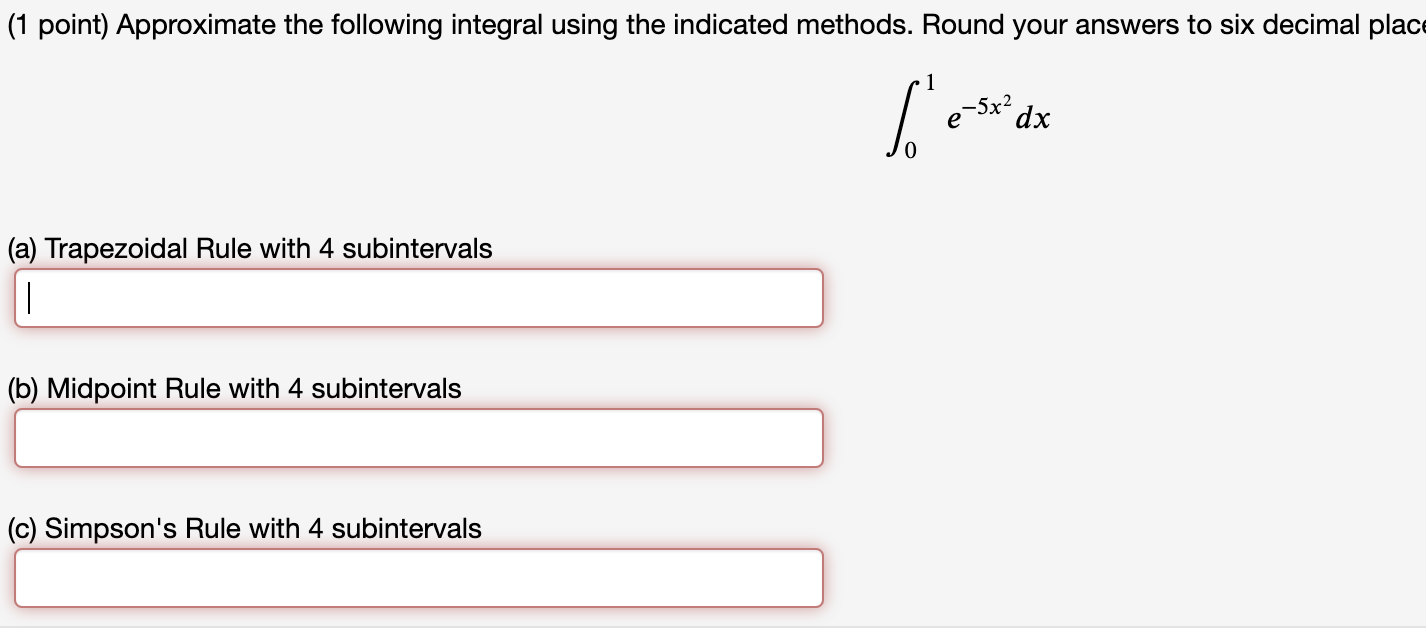Click the Trapezoidal Rule answer input field
This screenshot has width=1426, height=634.
point(420,297)
